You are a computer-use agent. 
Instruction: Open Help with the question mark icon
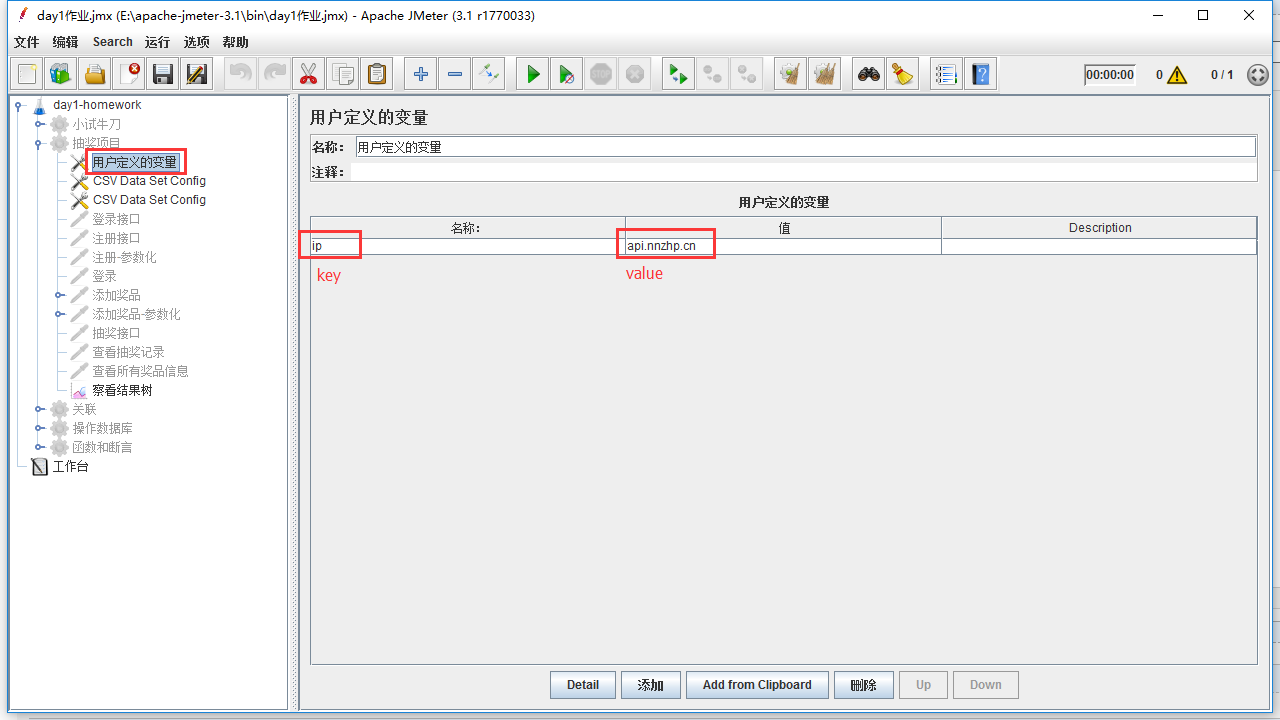pyautogui.click(x=981, y=74)
